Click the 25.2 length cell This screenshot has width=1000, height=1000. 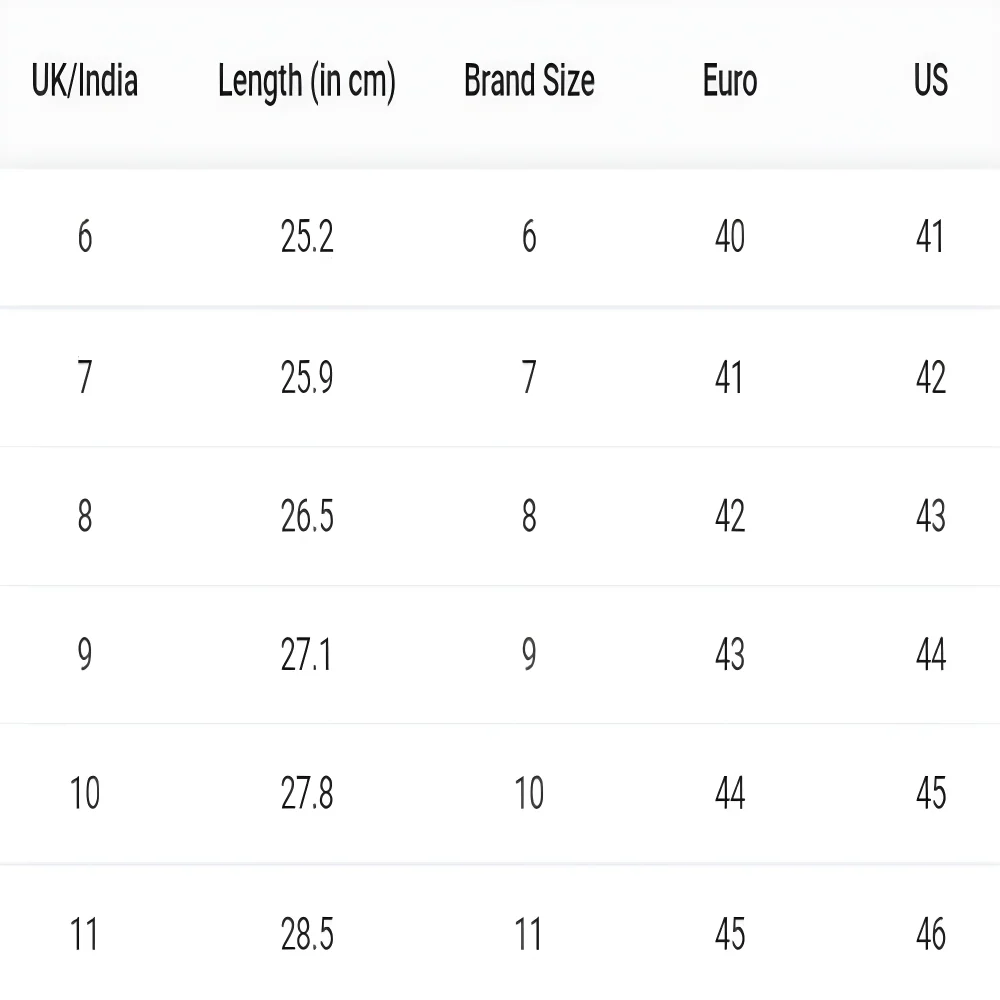[x=307, y=237]
